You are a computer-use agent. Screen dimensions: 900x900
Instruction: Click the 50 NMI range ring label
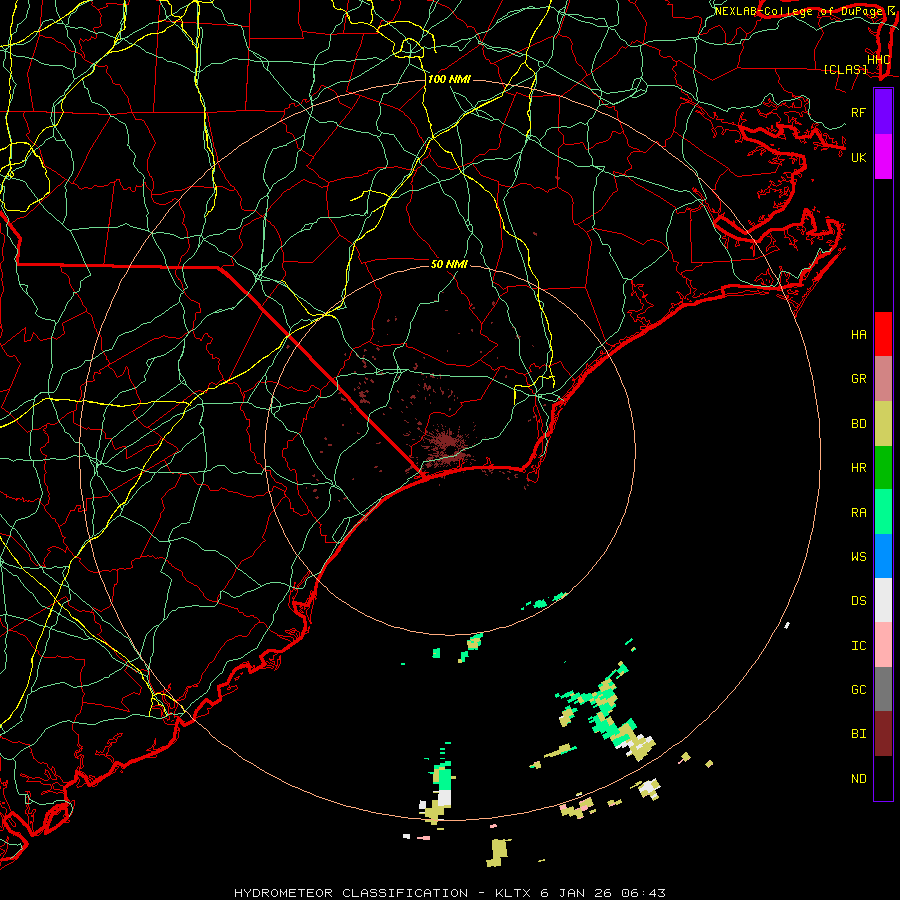coord(449,264)
